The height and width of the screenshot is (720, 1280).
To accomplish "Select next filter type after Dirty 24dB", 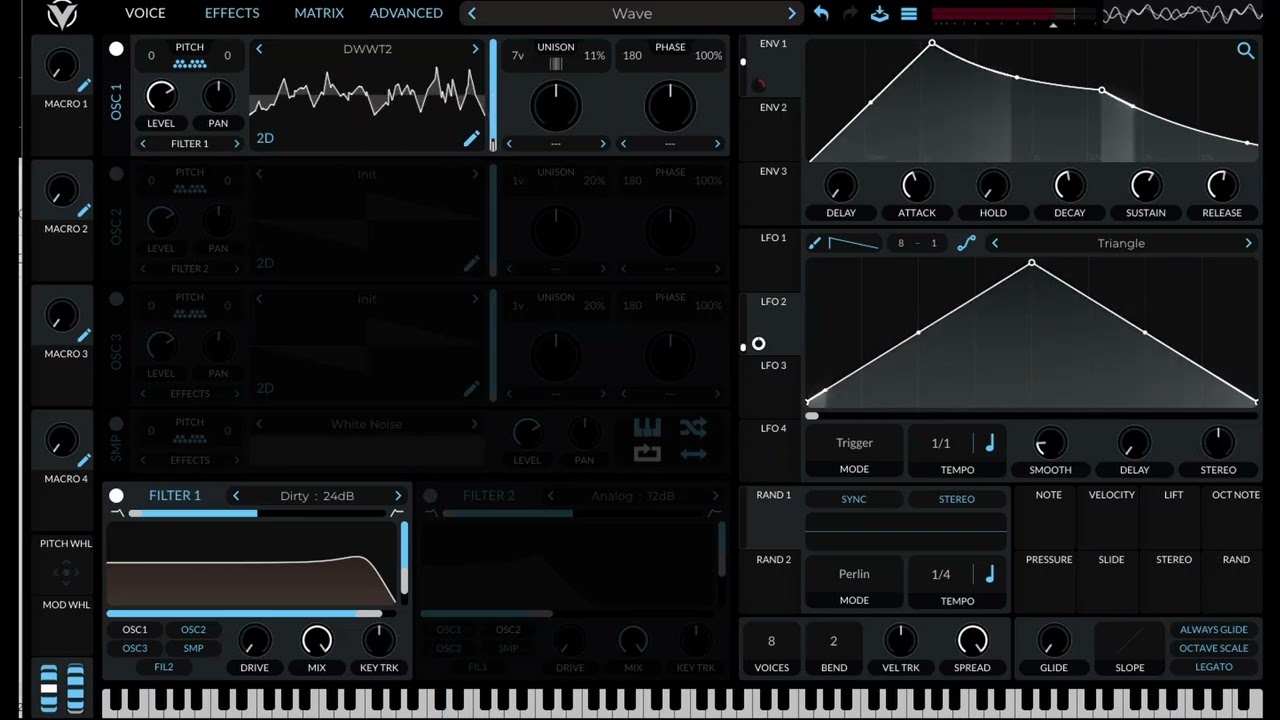I will [x=398, y=496].
